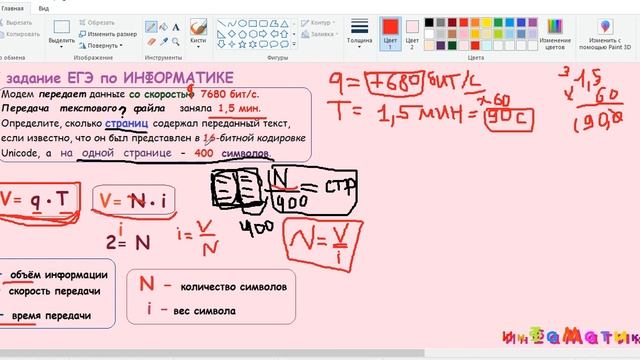Choose the straight Line shape
The image size is (640, 360).
pyautogui.click(x=221, y=24)
